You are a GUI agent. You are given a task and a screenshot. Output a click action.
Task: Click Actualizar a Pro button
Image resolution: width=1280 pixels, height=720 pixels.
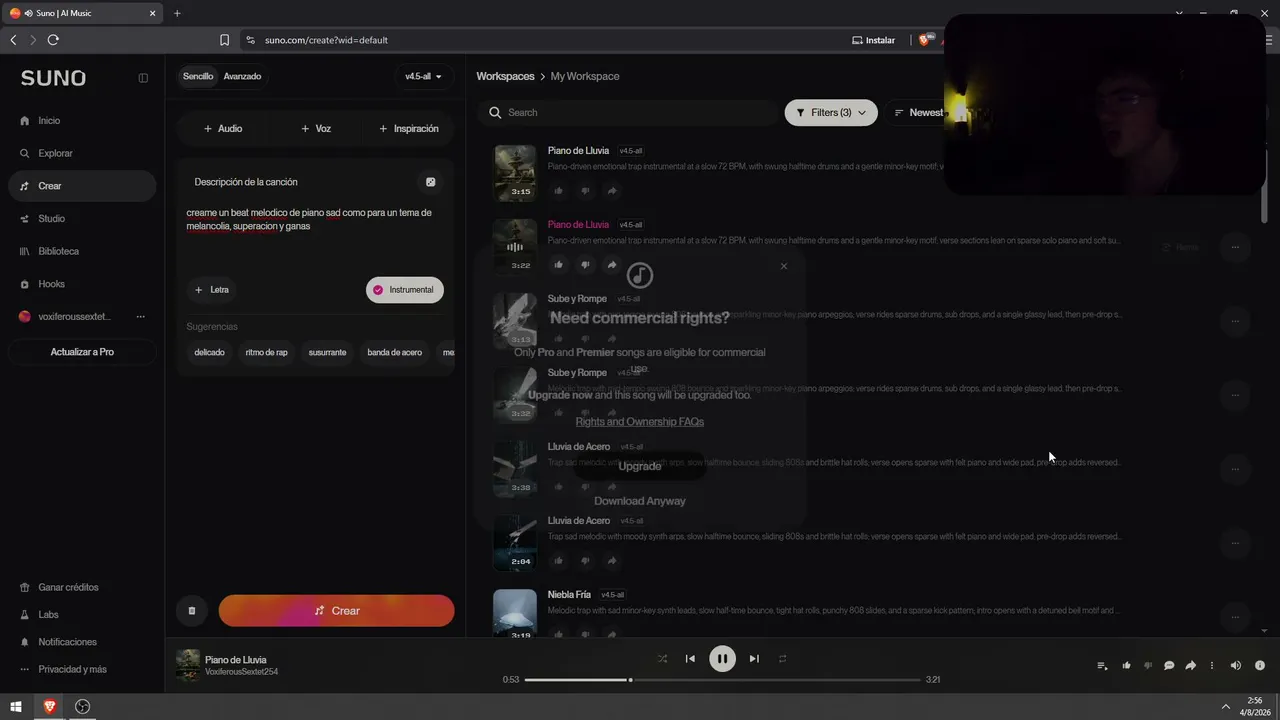coord(82,352)
